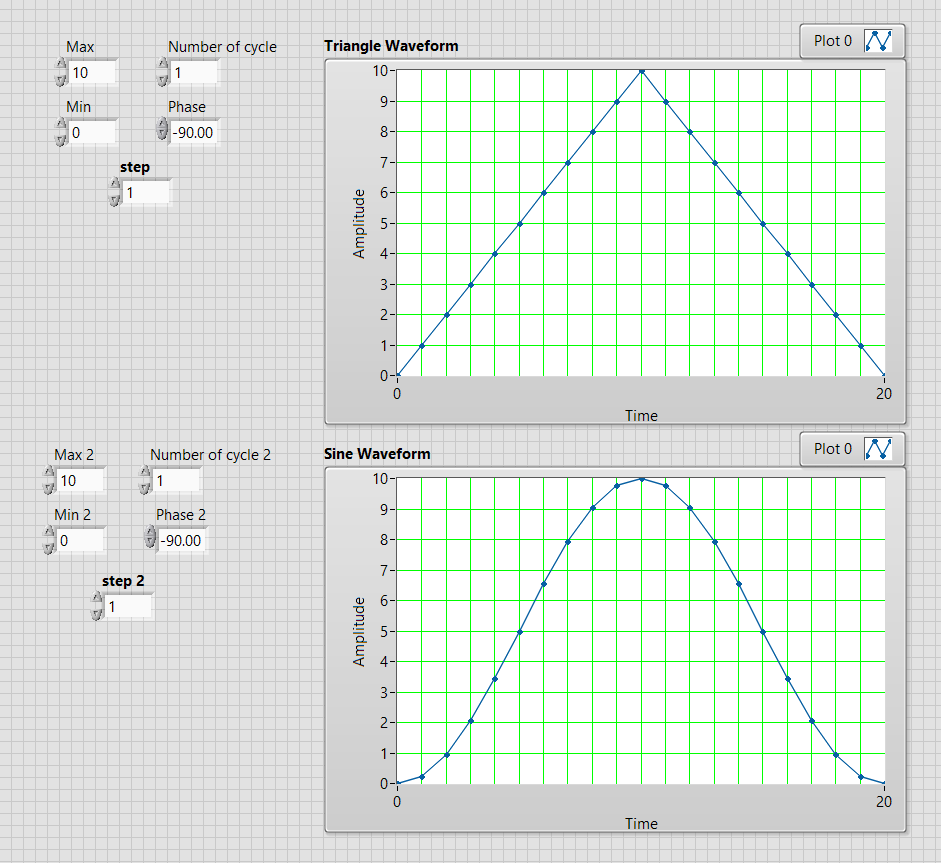This screenshot has height=863, width=941.
Task: Increase Phase 2 using its up arrow
Action: (151, 531)
